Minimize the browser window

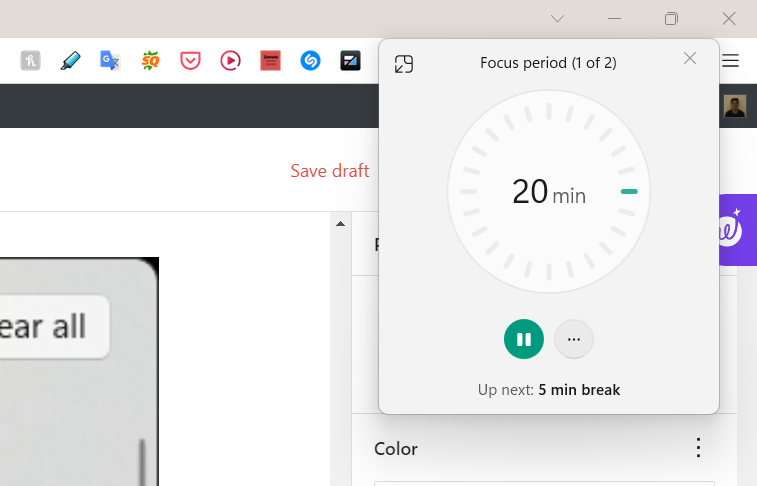coord(615,19)
